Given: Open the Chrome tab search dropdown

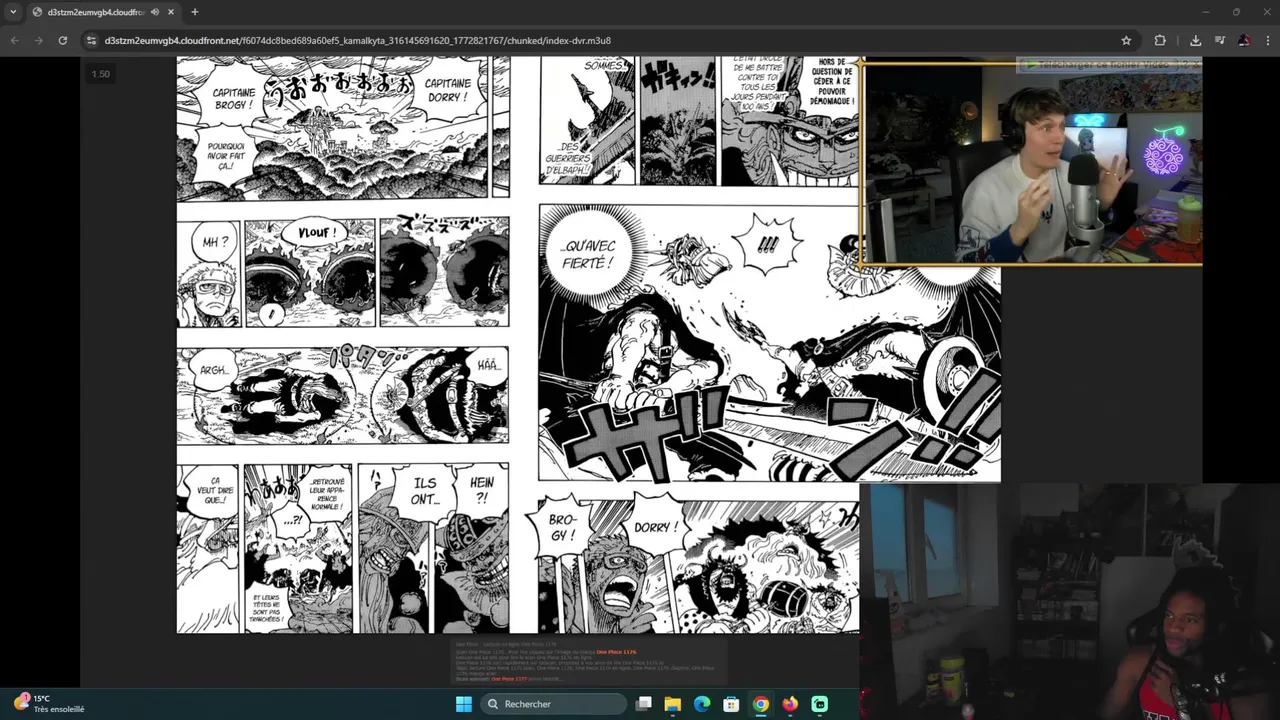Looking at the screenshot, I should (13, 12).
